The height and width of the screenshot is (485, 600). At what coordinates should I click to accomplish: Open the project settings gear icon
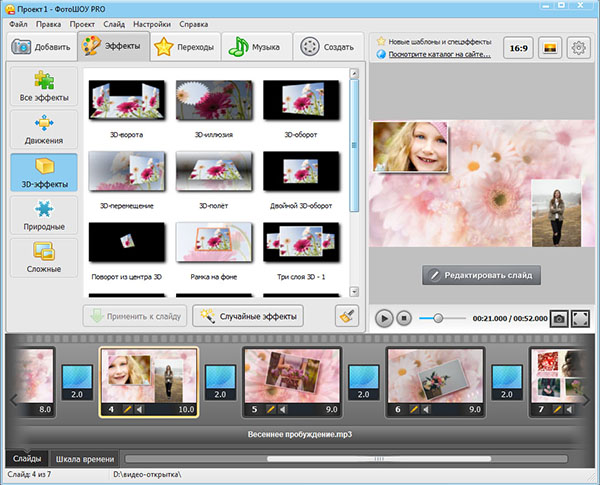point(578,47)
